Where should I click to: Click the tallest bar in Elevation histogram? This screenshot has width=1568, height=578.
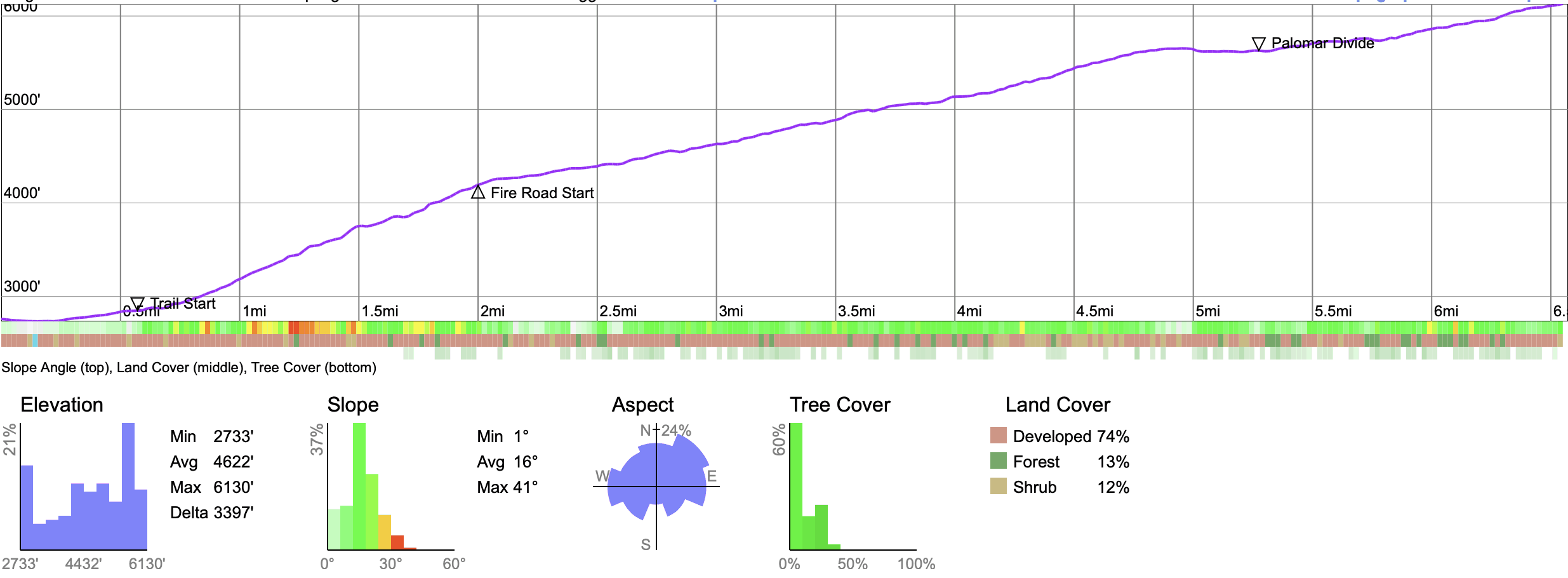coord(128,486)
